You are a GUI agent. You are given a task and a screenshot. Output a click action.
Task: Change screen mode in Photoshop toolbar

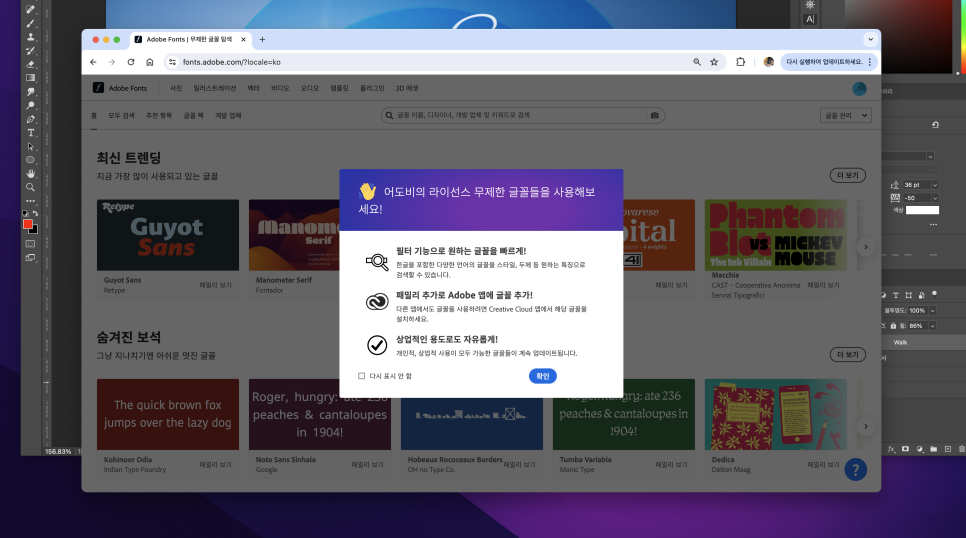pyautogui.click(x=30, y=258)
